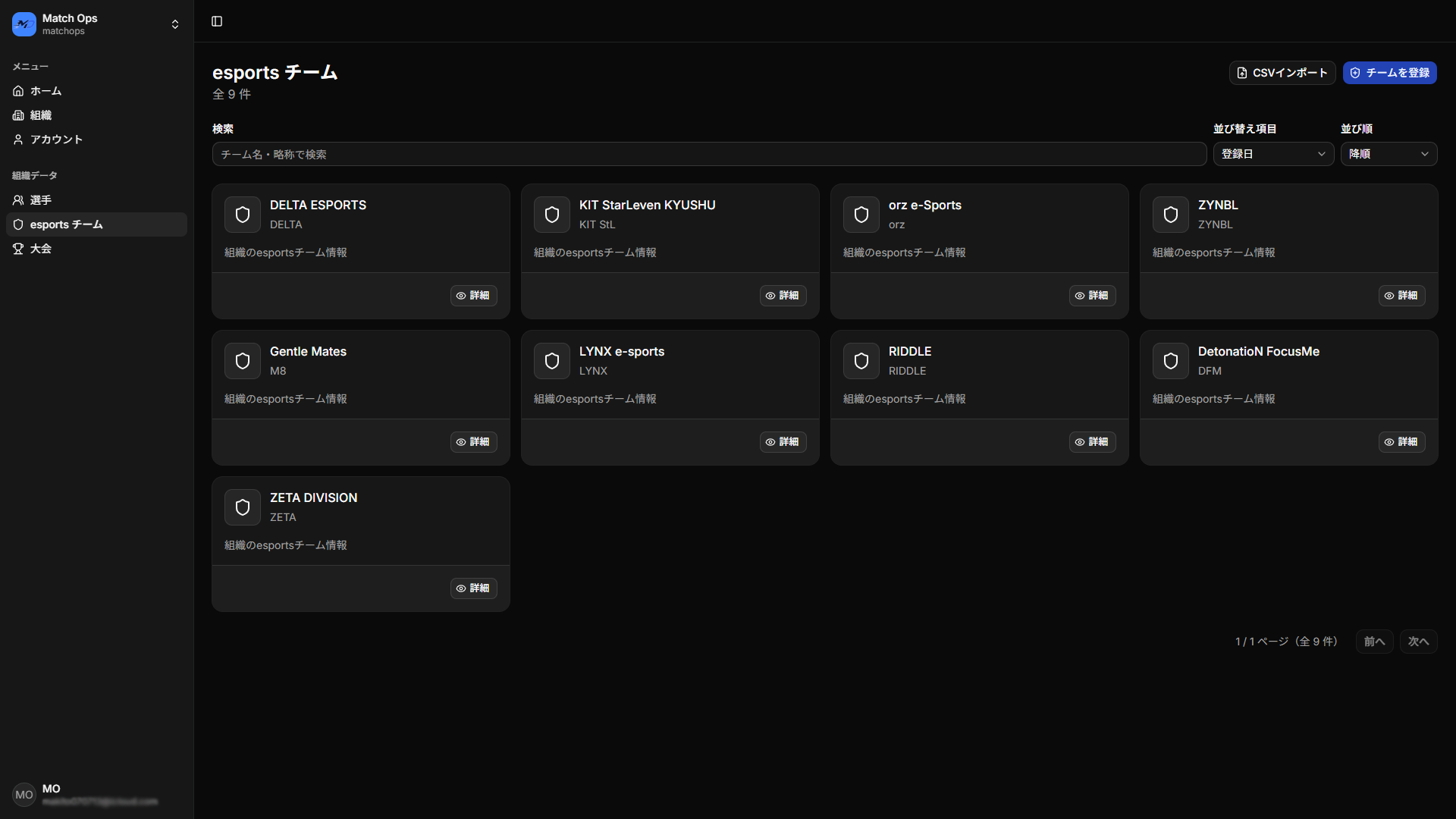The image size is (1456, 819).
Task: Click LYNX e-sports shield icon
Action: [x=552, y=361]
